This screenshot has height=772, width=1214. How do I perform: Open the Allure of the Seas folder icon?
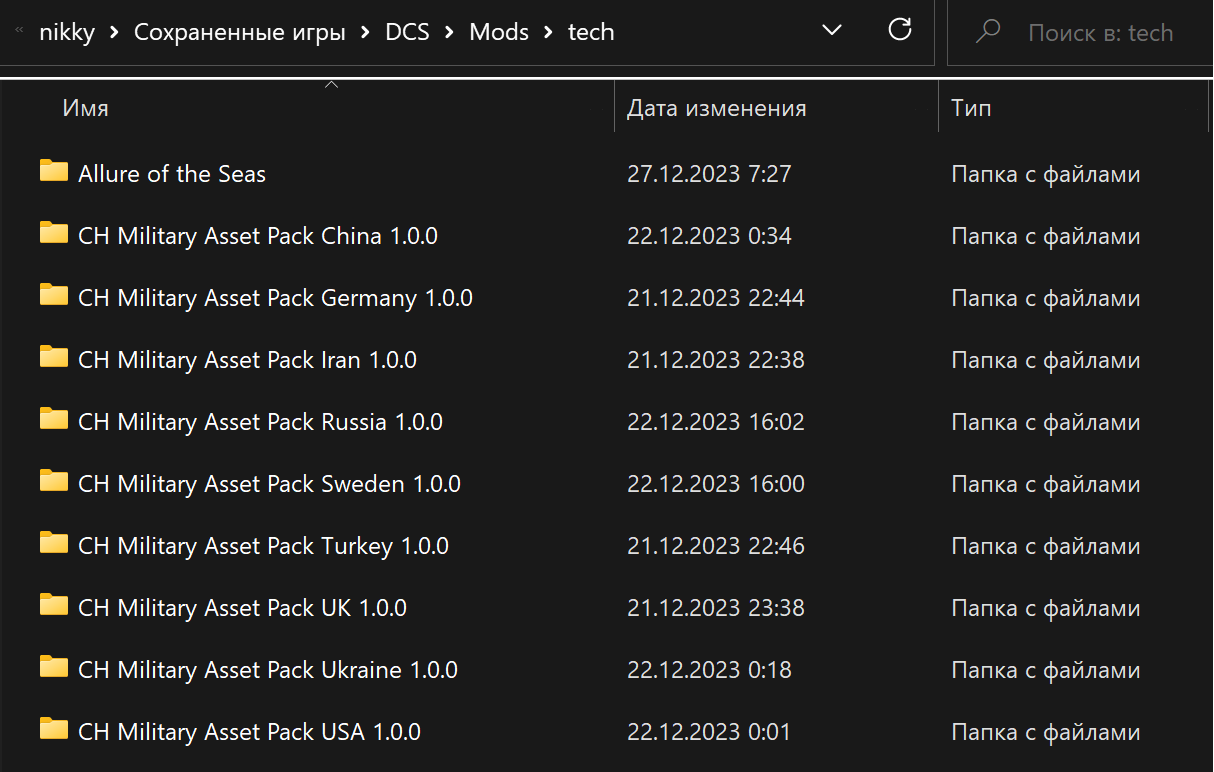tap(54, 171)
